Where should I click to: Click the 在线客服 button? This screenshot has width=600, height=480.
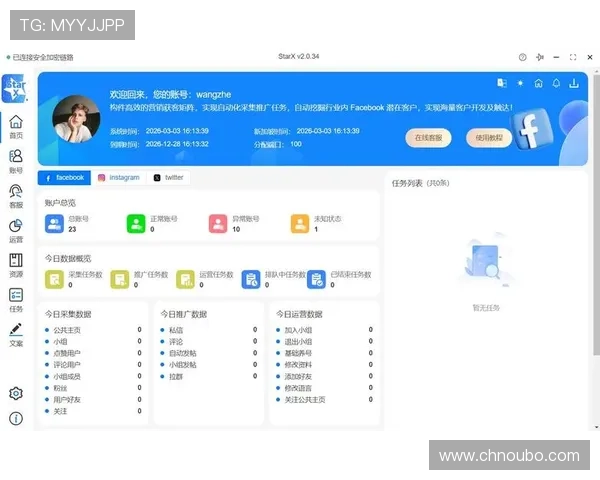[428, 138]
